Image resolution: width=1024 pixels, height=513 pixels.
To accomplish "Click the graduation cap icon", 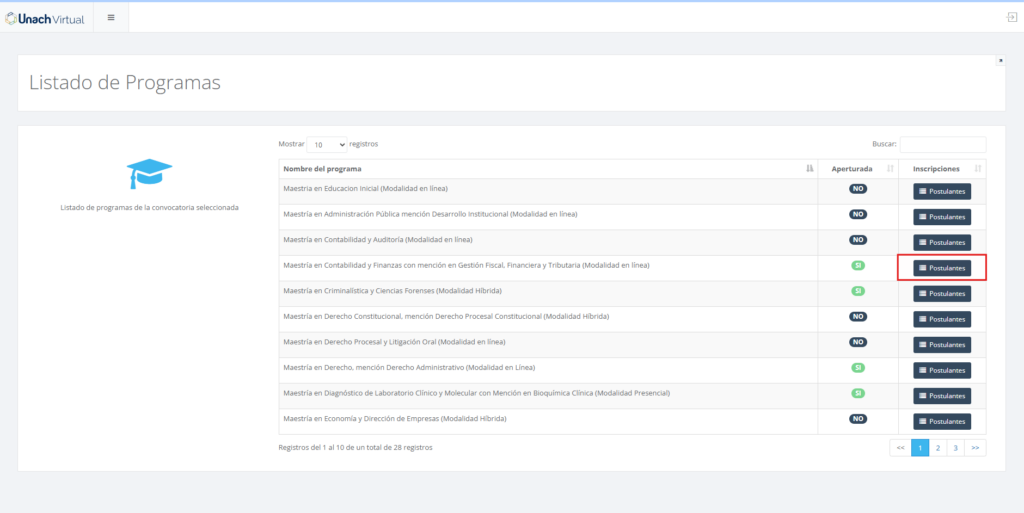I will [149, 174].
